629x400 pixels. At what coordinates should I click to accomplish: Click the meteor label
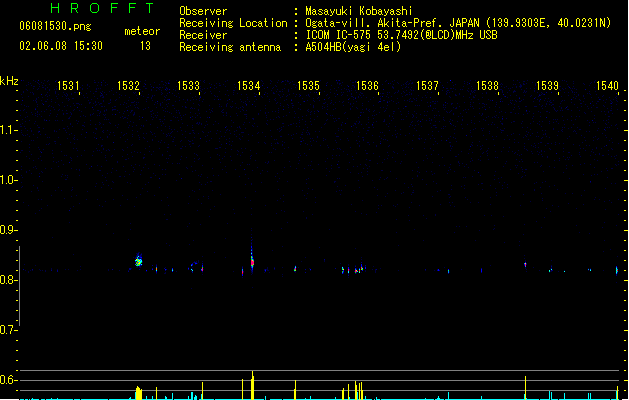click(142, 31)
